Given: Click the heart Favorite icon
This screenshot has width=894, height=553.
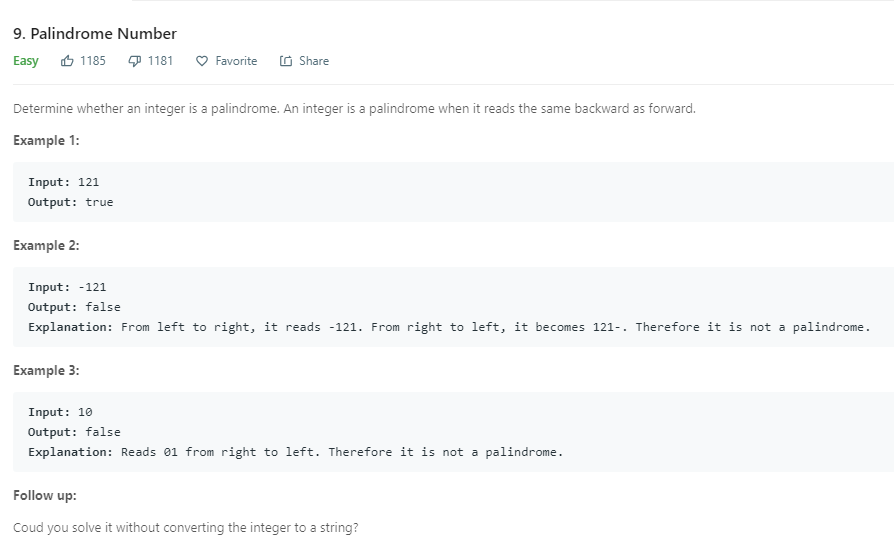Looking at the screenshot, I should point(202,61).
